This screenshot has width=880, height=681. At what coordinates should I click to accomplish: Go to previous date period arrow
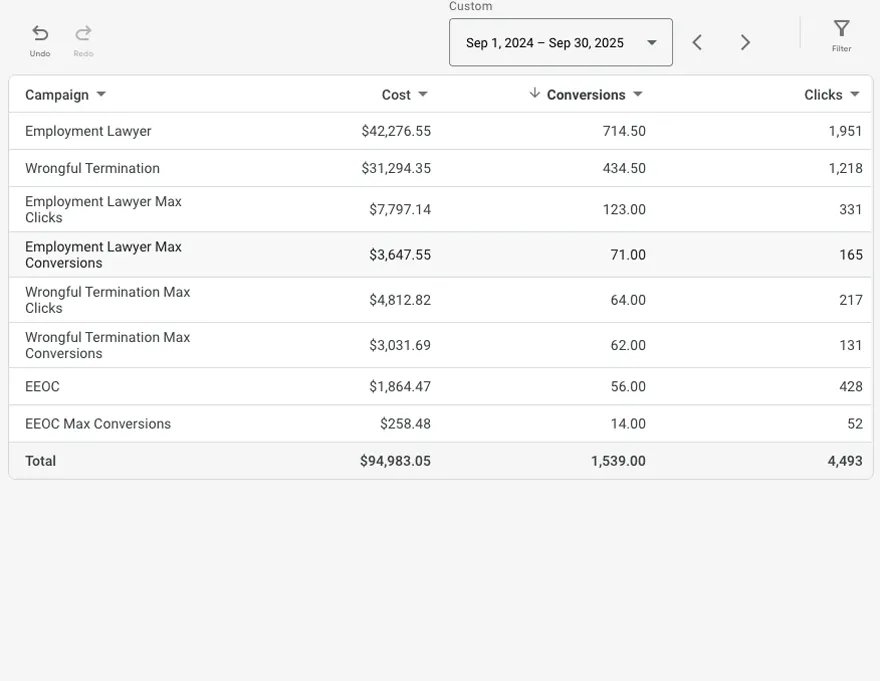(698, 42)
